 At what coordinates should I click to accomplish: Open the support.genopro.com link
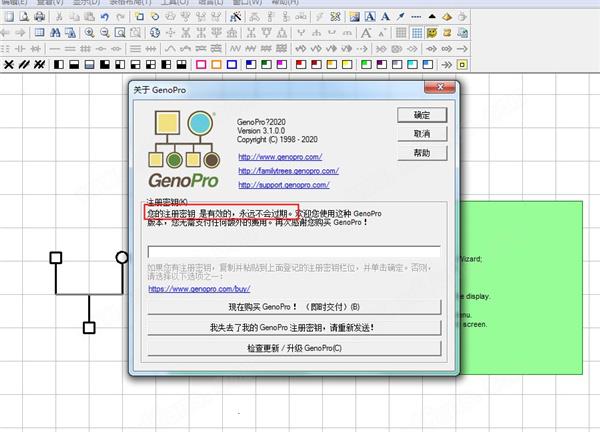(x=284, y=185)
